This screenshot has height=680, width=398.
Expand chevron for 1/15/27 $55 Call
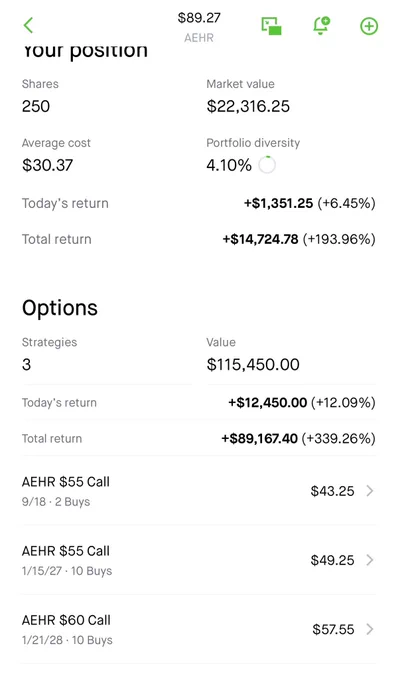[370, 560]
